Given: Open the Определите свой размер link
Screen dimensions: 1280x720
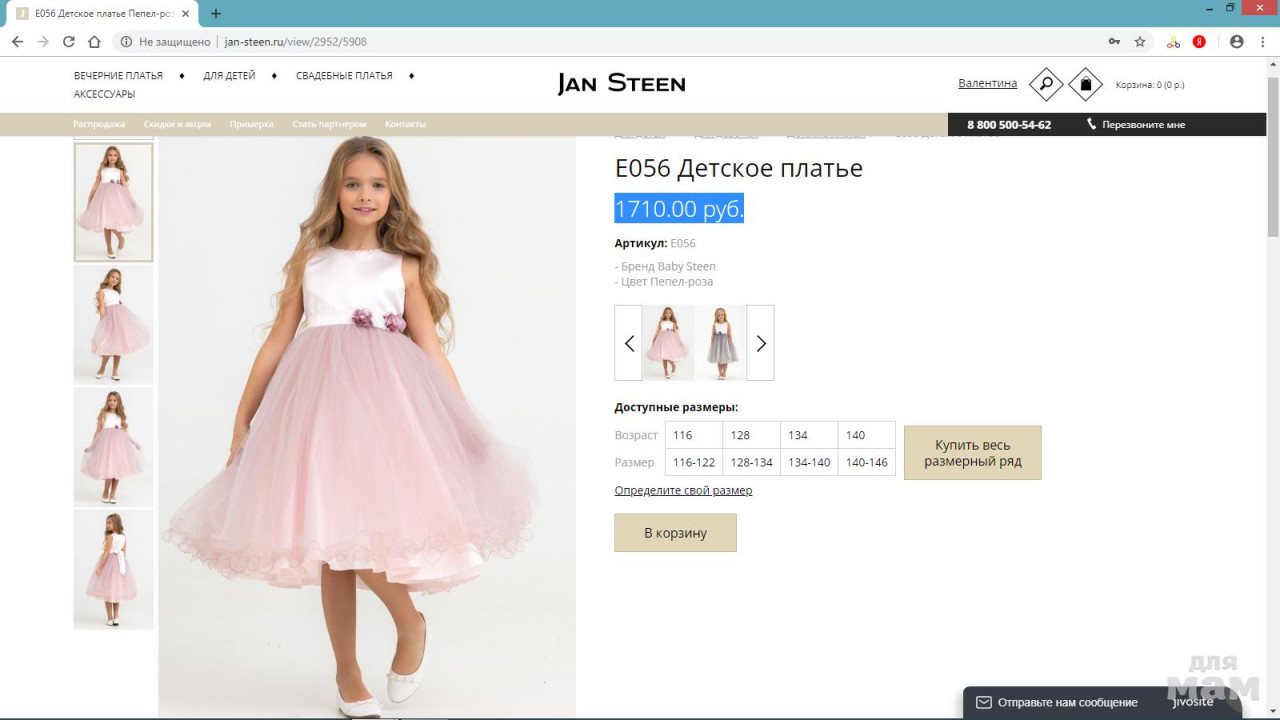Looking at the screenshot, I should coord(683,491).
